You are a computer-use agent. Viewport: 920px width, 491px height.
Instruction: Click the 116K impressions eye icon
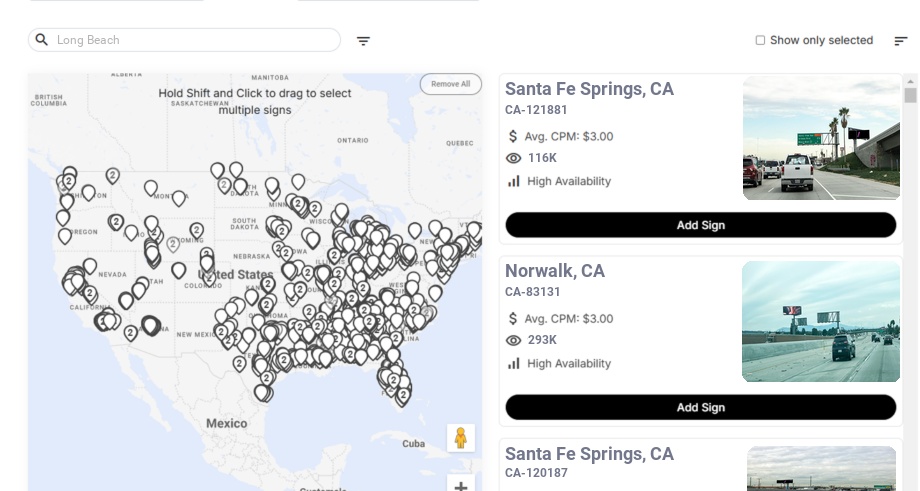pyautogui.click(x=514, y=158)
